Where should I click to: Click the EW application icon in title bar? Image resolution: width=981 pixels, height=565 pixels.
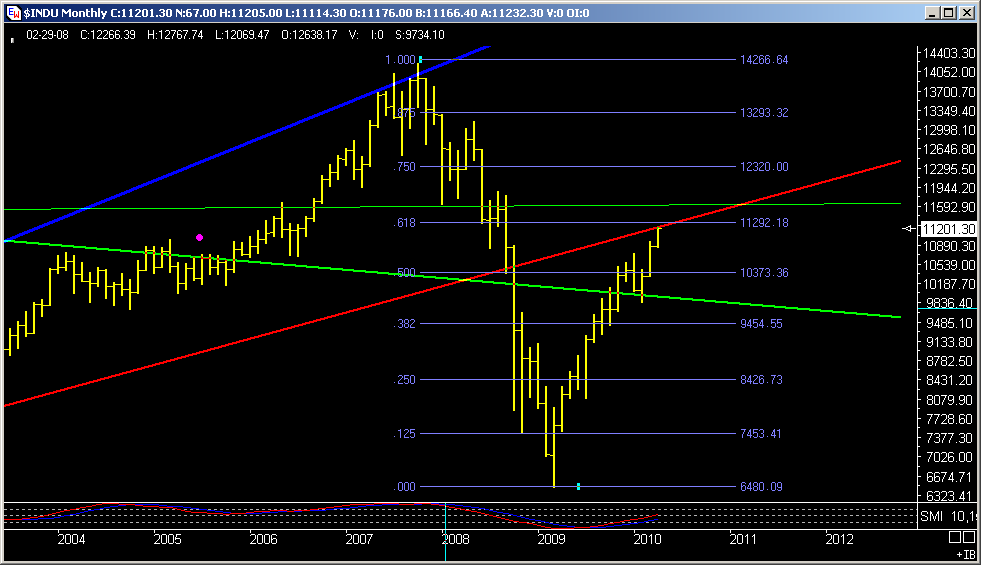click(x=11, y=13)
